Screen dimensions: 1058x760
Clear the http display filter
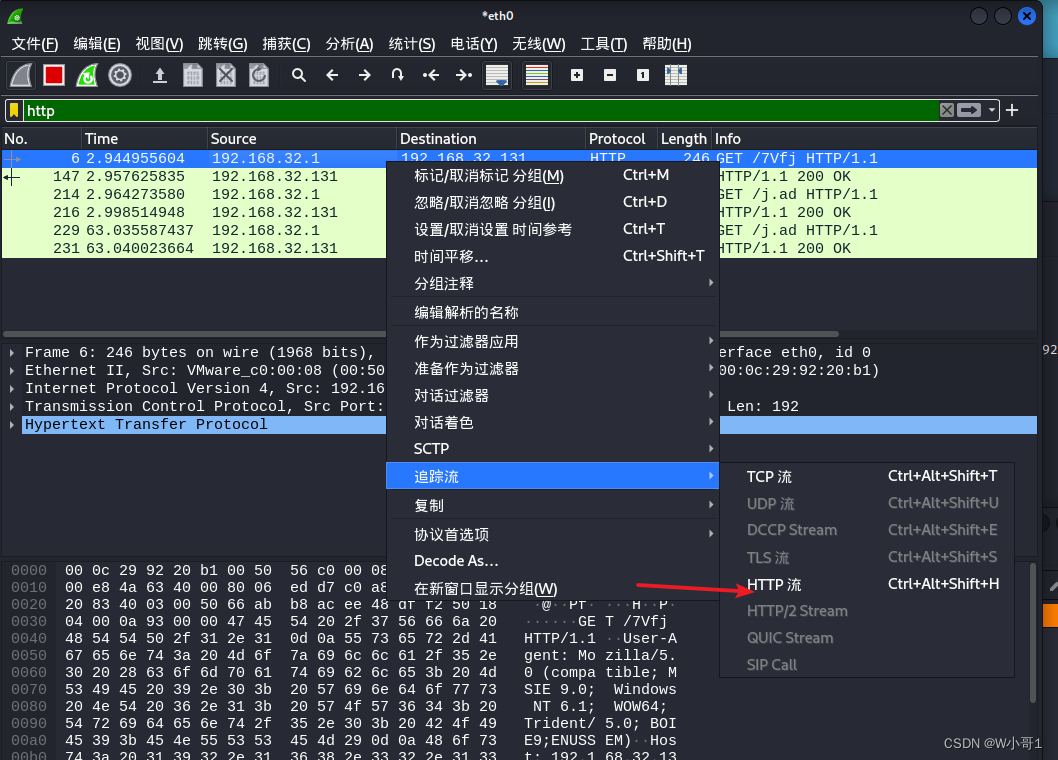(x=947, y=110)
